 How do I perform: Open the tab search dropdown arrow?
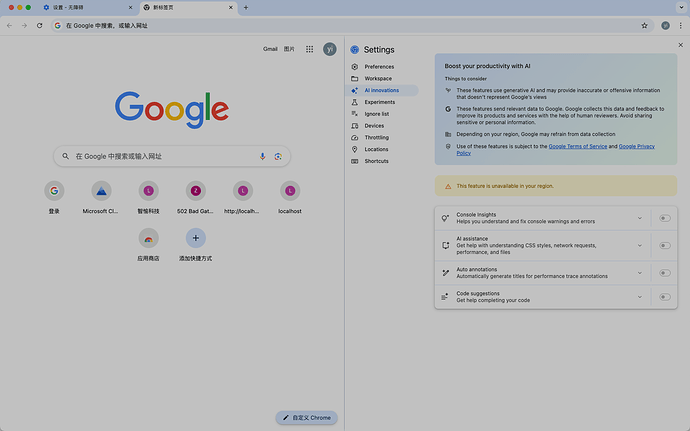pyautogui.click(x=681, y=7)
